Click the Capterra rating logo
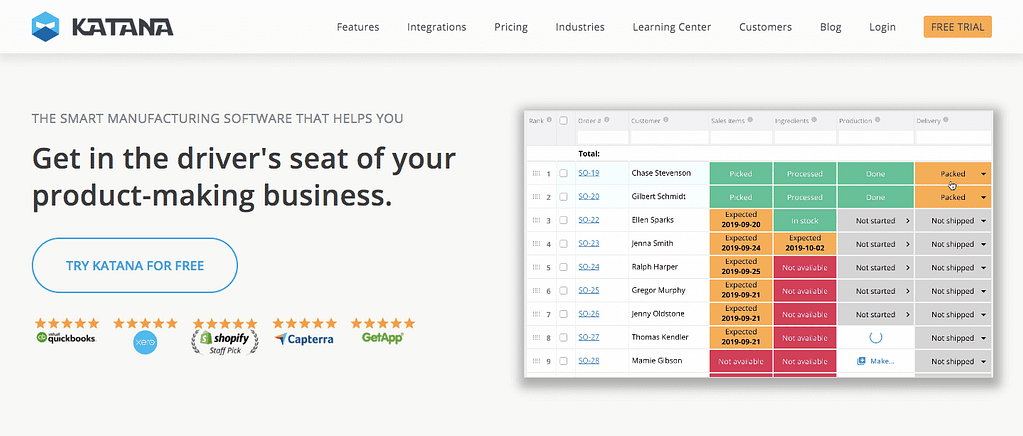1023x436 pixels. click(x=304, y=332)
